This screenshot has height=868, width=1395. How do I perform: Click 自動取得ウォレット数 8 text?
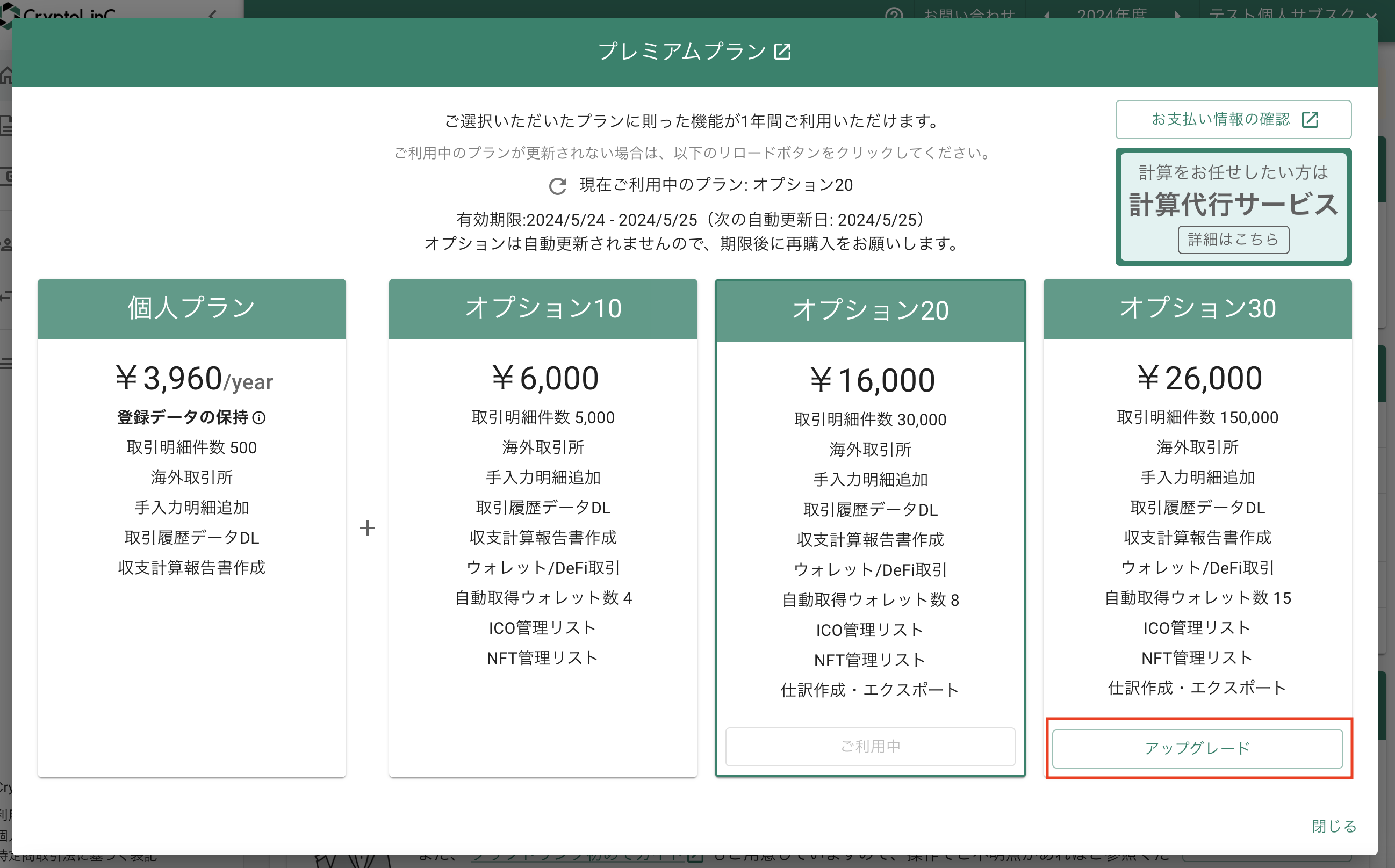pos(869,601)
